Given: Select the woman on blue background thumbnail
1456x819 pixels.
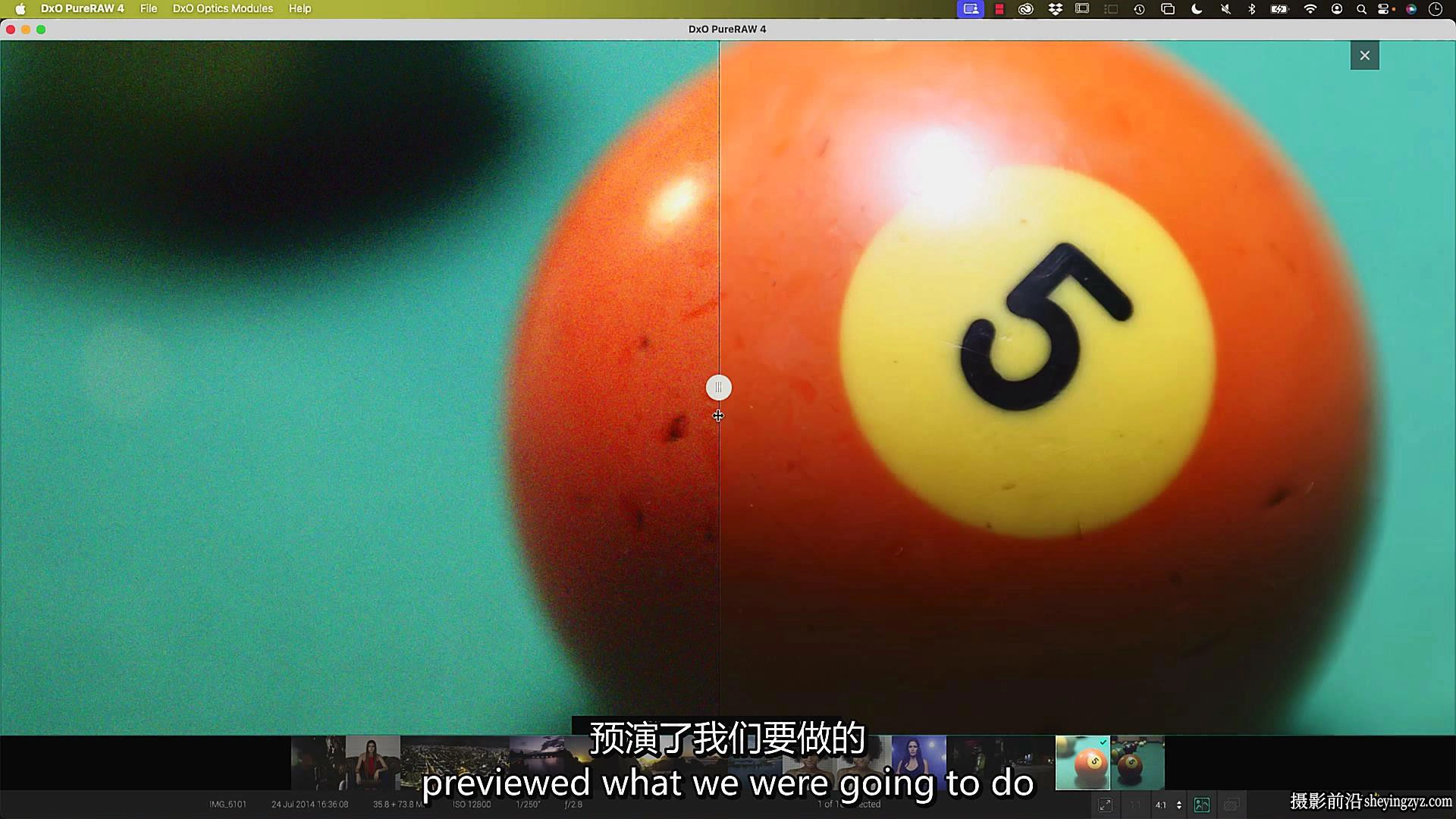Looking at the screenshot, I should (919, 763).
